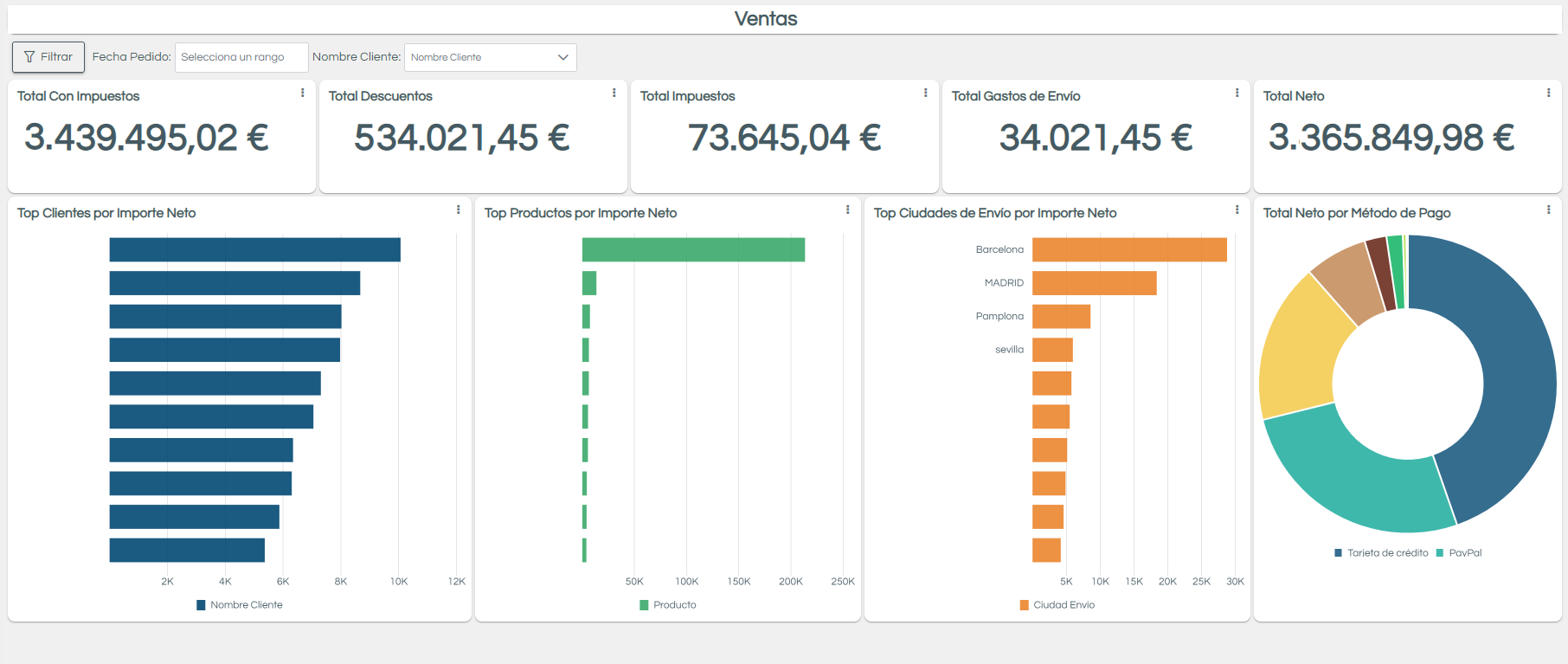Click the 73.645,04 € taxes value

(785, 138)
